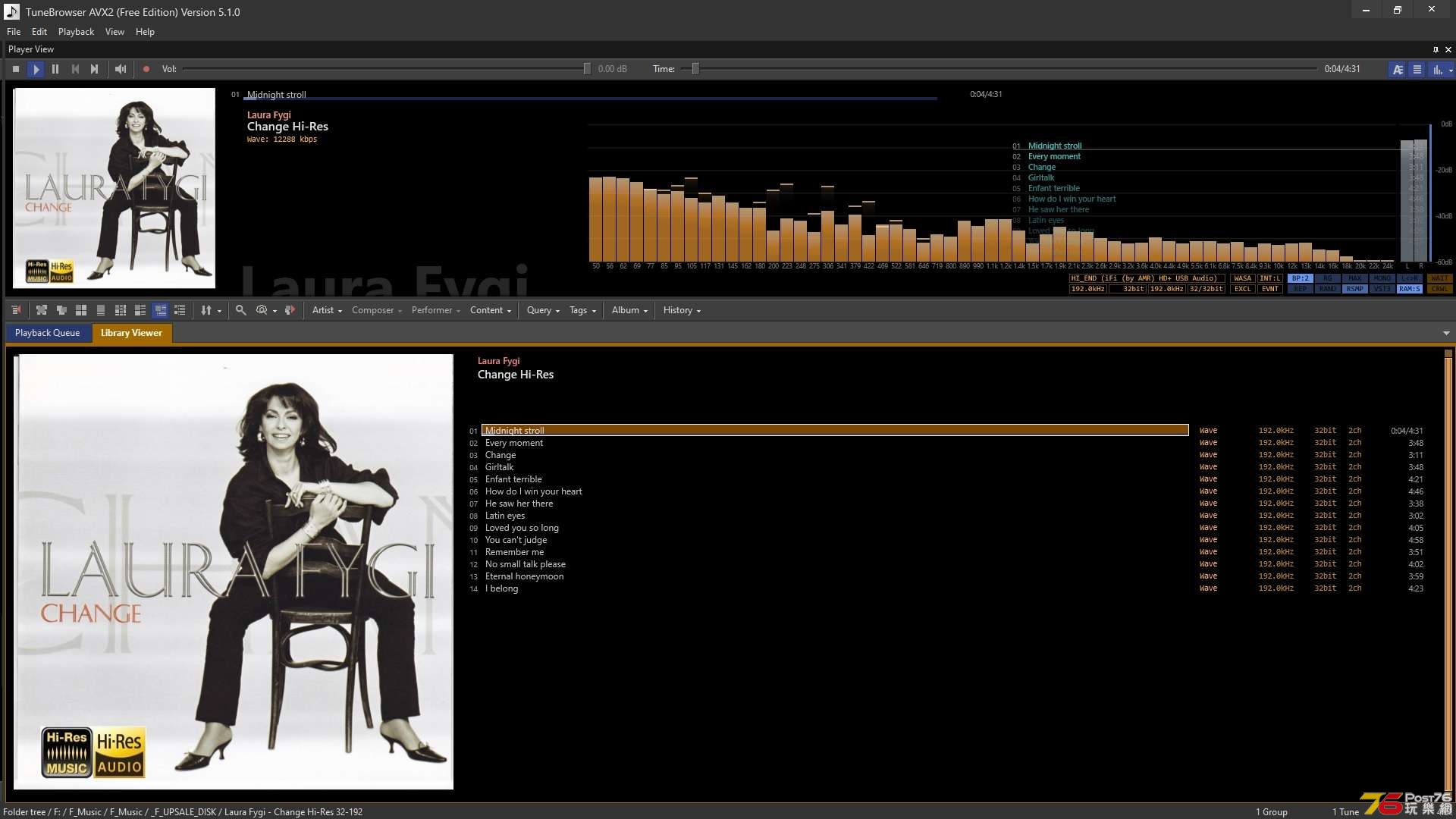Close the Player View panel
The image size is (1456, 819).
pos(1448,49)
